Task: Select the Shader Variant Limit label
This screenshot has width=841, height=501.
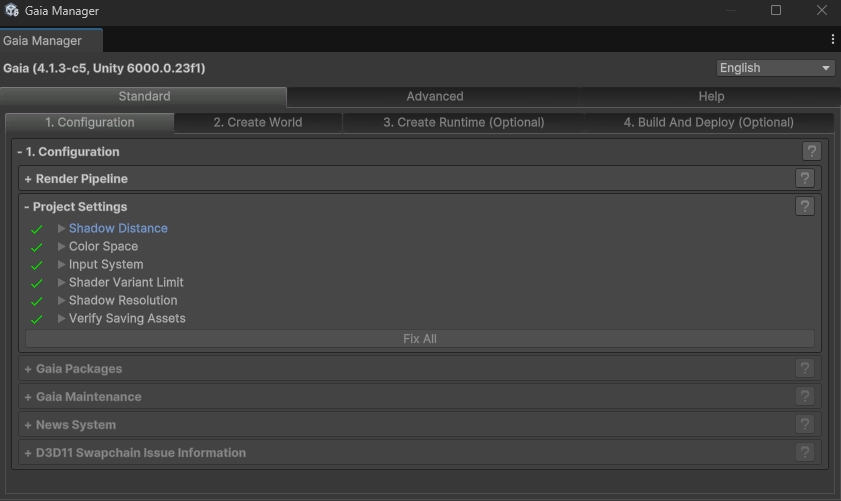Action: click(126, 282)
